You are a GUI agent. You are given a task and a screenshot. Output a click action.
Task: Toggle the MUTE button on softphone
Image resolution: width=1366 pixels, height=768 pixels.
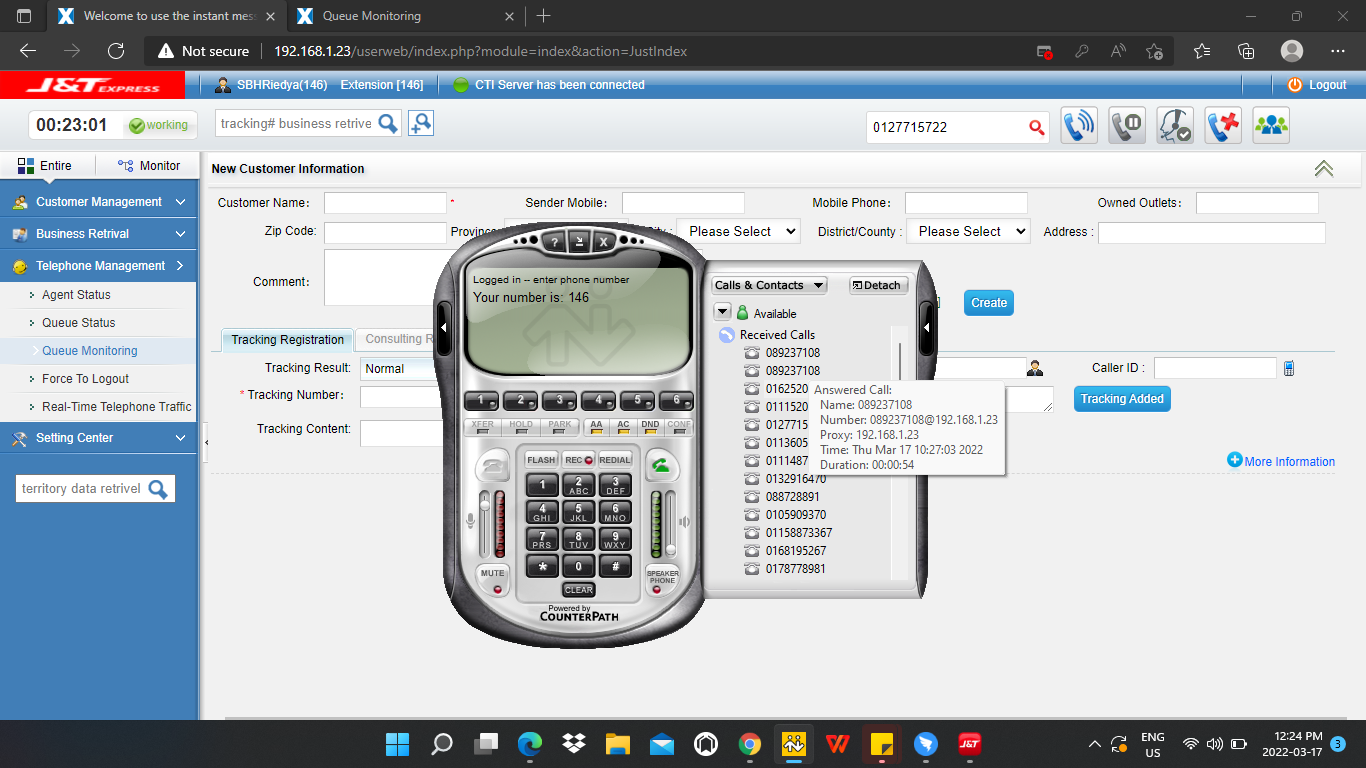(492, 577)
